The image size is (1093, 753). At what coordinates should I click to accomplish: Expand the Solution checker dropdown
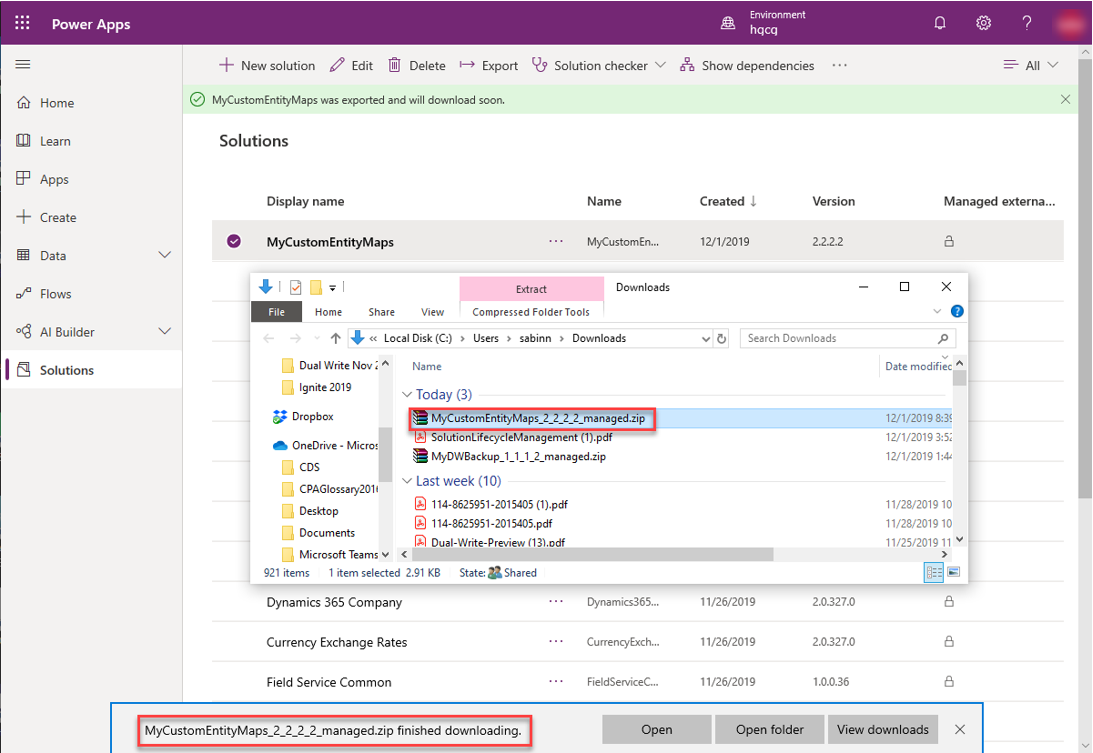point(661,65)
